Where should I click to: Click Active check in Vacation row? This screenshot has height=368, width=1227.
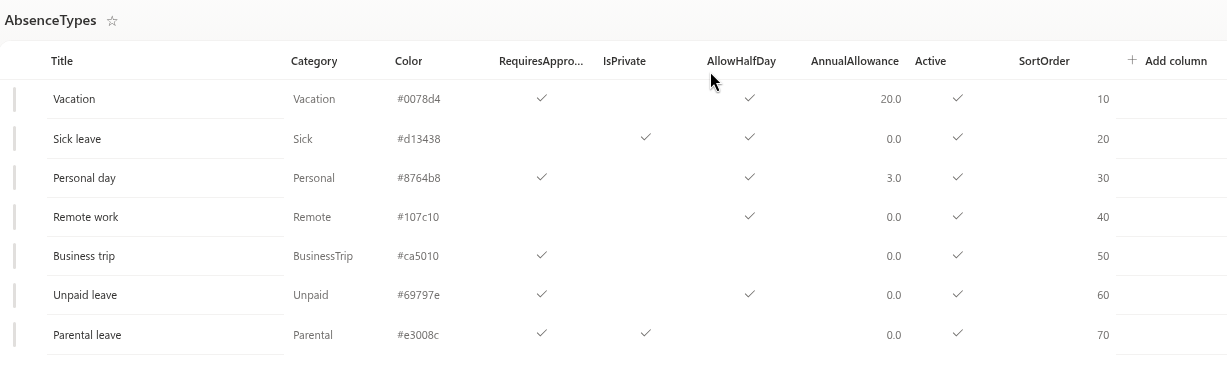tap(958, 98)
